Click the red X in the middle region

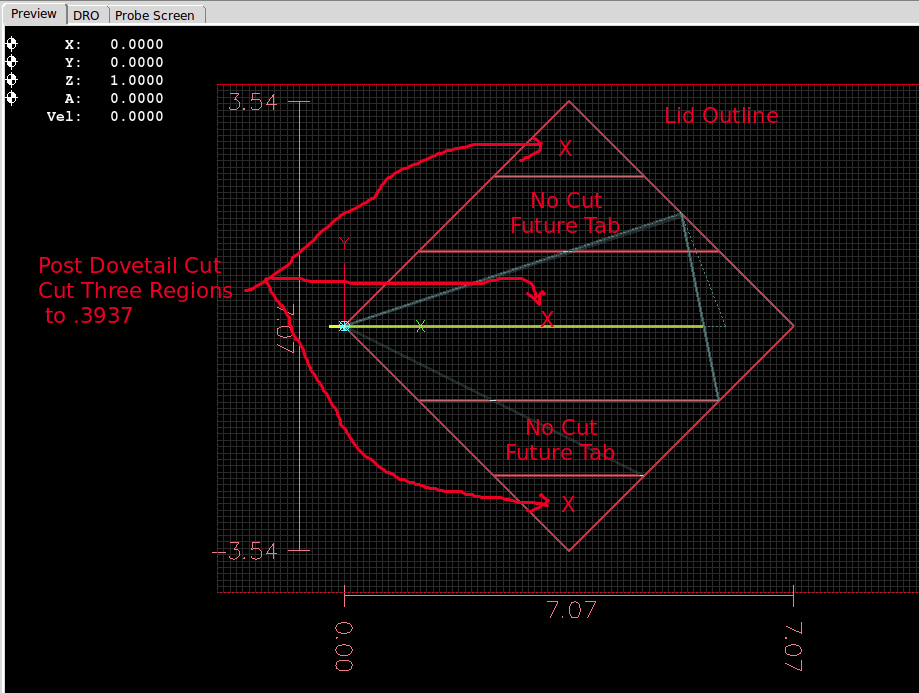click(547, 320)
